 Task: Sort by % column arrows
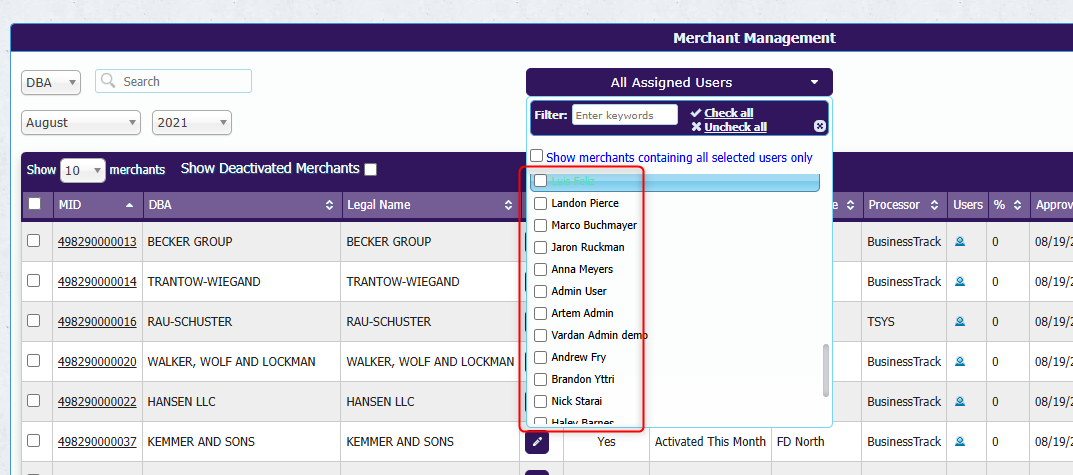point(1017,205)
